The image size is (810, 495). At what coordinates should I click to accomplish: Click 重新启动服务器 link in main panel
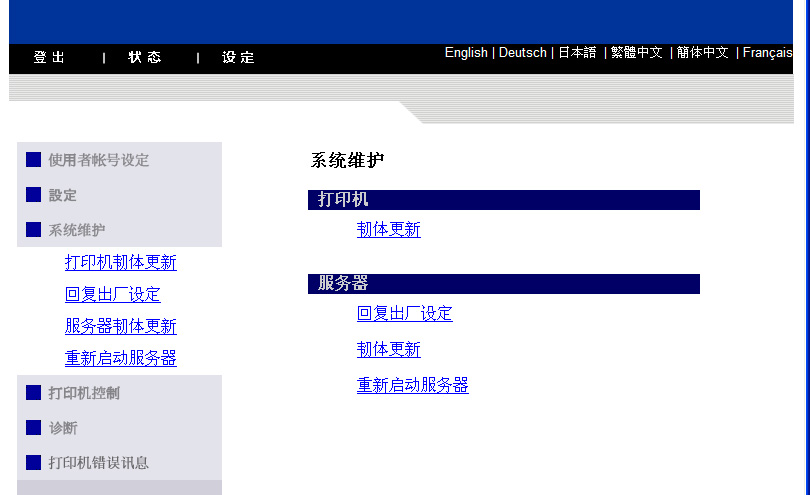pos(412,386)
